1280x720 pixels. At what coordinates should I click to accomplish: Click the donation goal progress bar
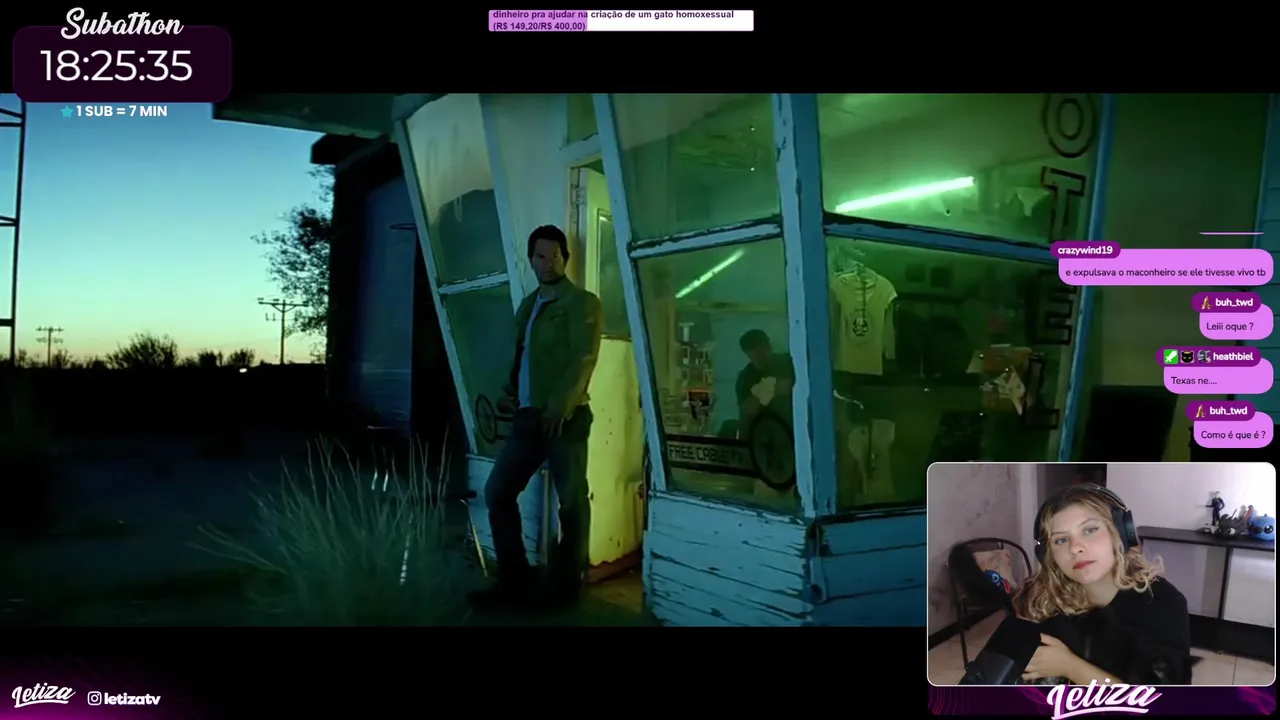[621, 20]
